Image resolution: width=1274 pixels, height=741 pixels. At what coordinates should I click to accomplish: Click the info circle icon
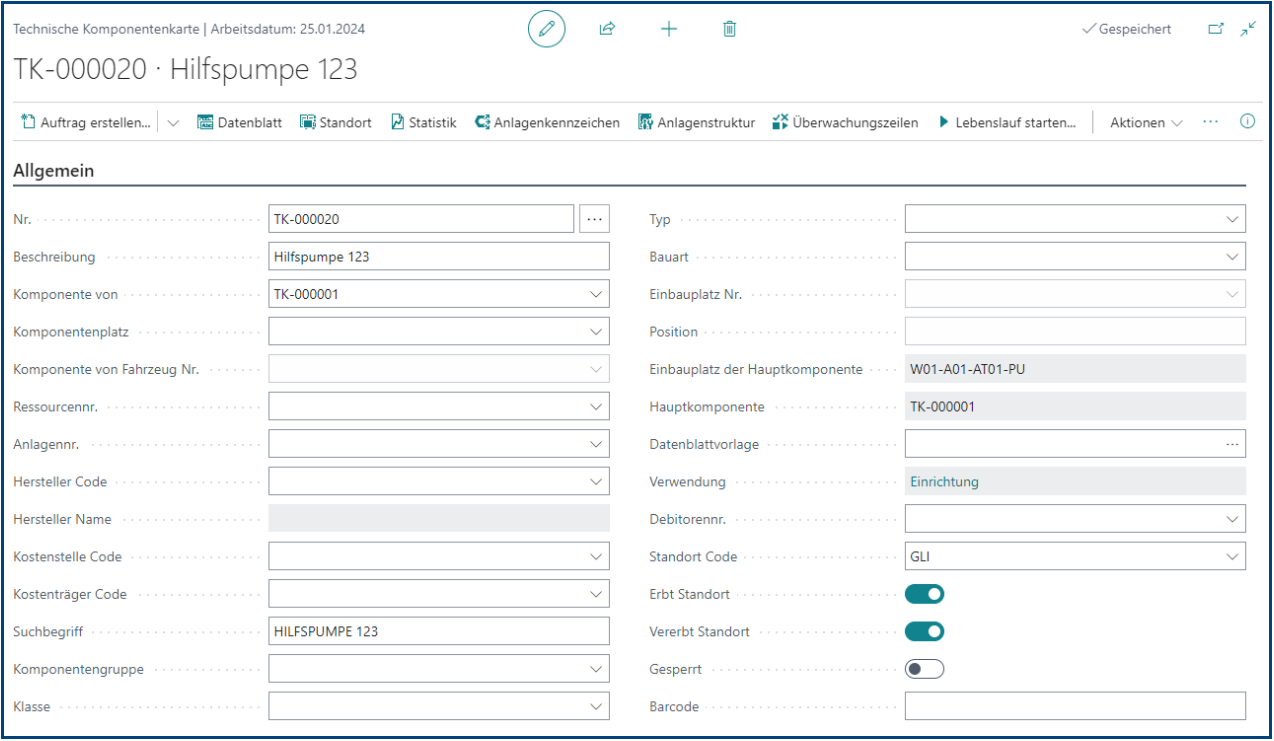(1247, 122)
